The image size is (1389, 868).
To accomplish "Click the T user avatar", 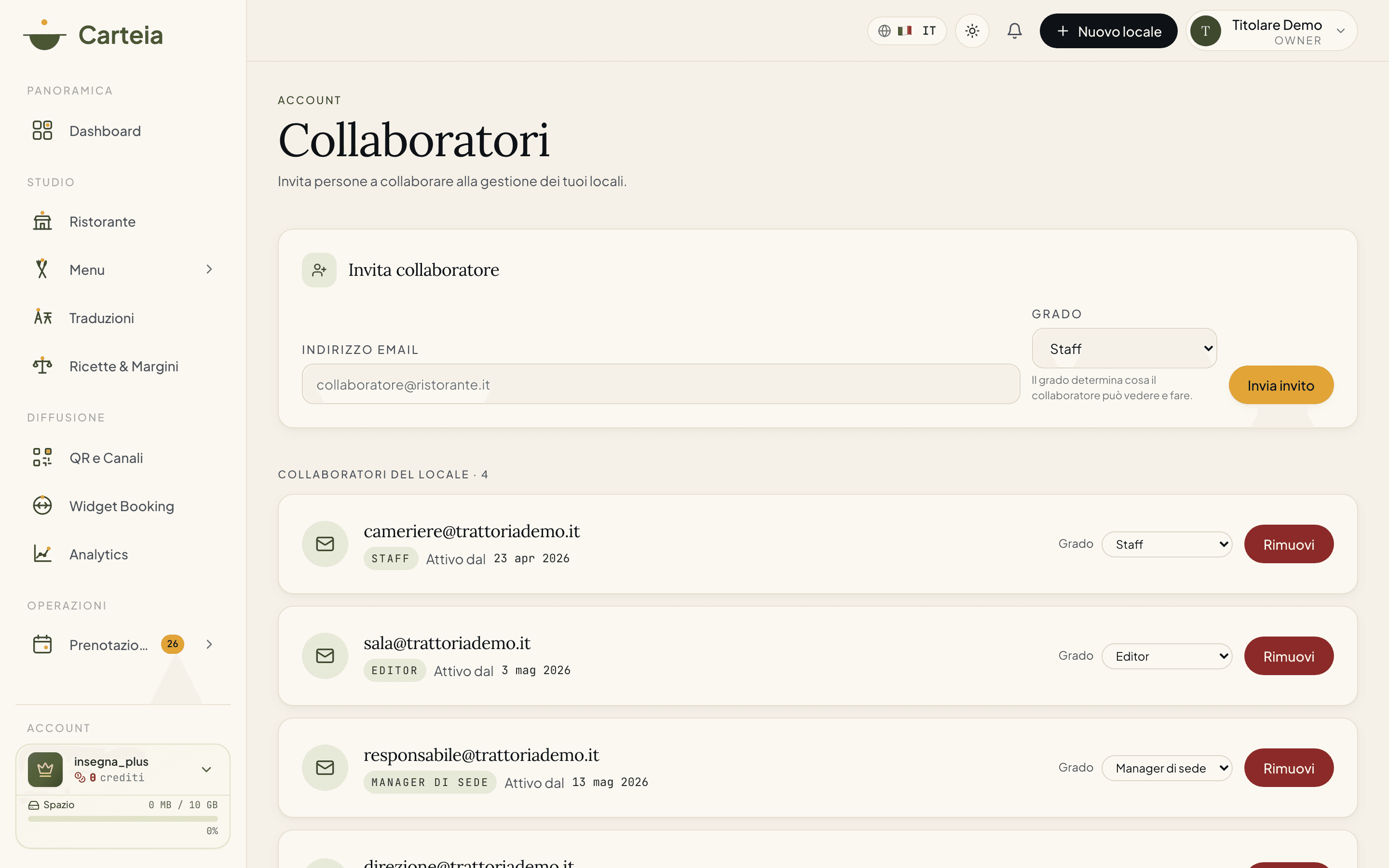I will coord(1205,31).
